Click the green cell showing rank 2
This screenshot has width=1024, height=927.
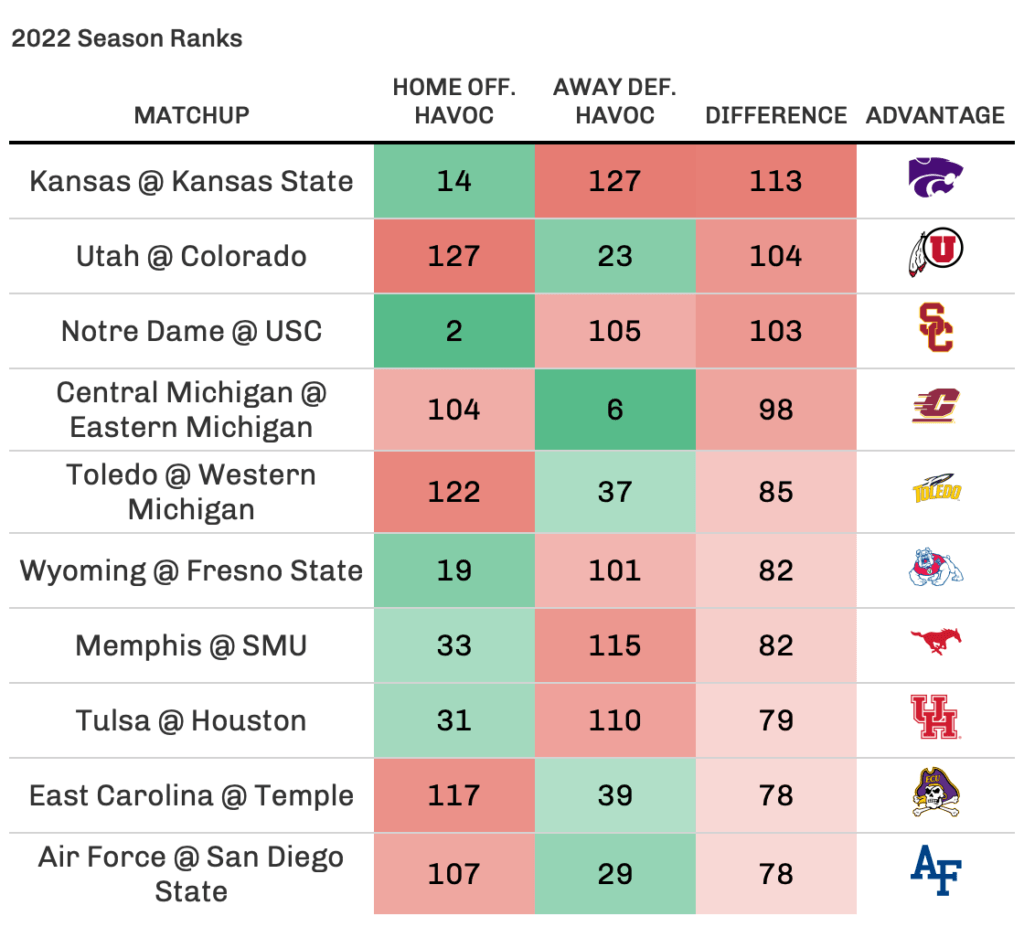click(x=454, y=331)
